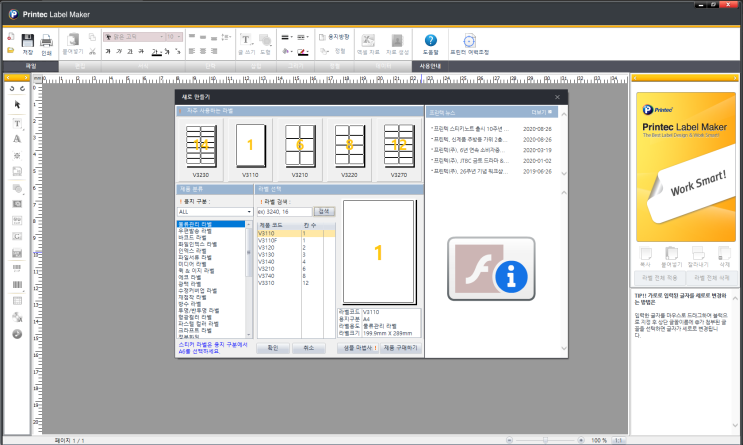743x445 pixels.
Task: Click the font color swatch in ribbon
Action: click(157, 52)
